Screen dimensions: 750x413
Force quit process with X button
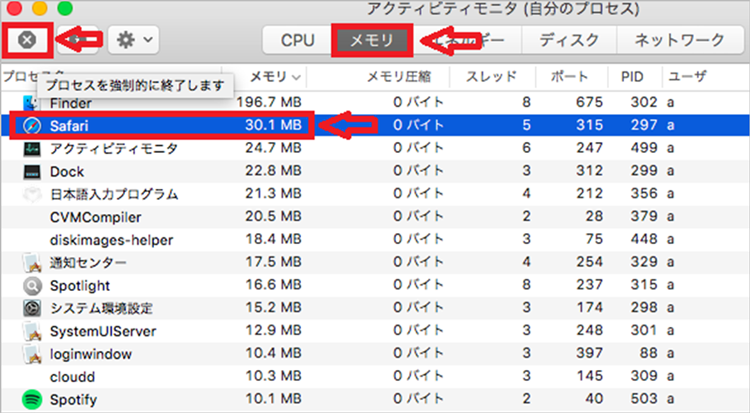tap(27, 40)
